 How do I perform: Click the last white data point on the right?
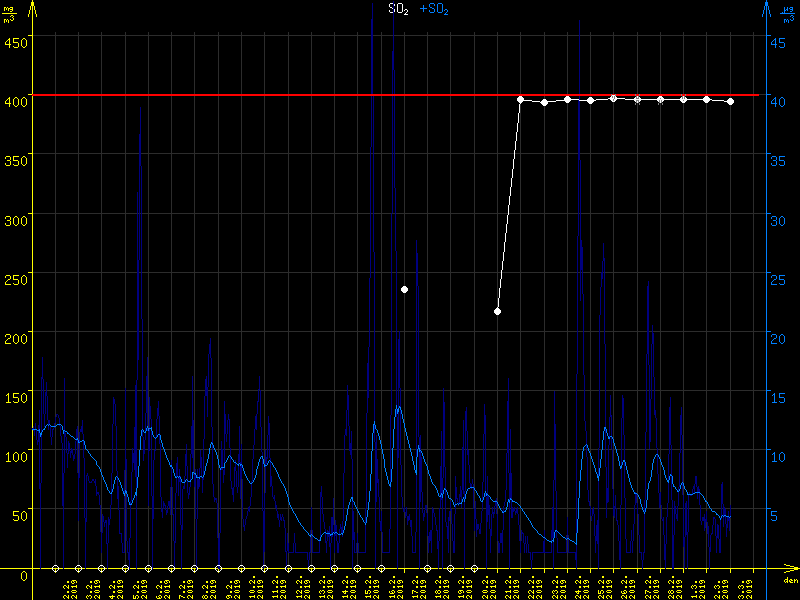[x=730, y=102]
